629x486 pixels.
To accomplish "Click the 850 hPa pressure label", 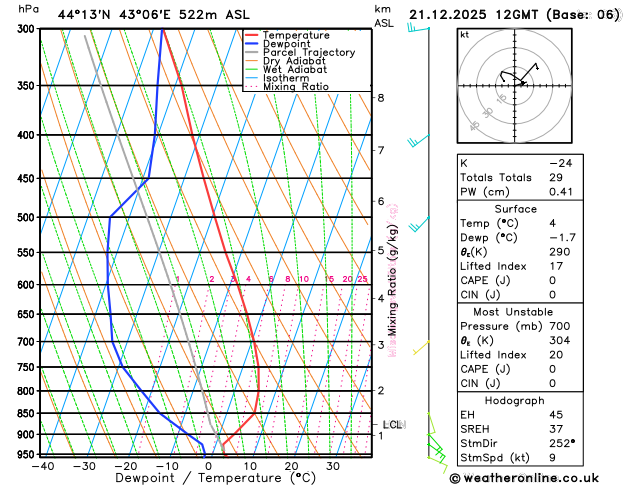I will (x=28, y=413).
